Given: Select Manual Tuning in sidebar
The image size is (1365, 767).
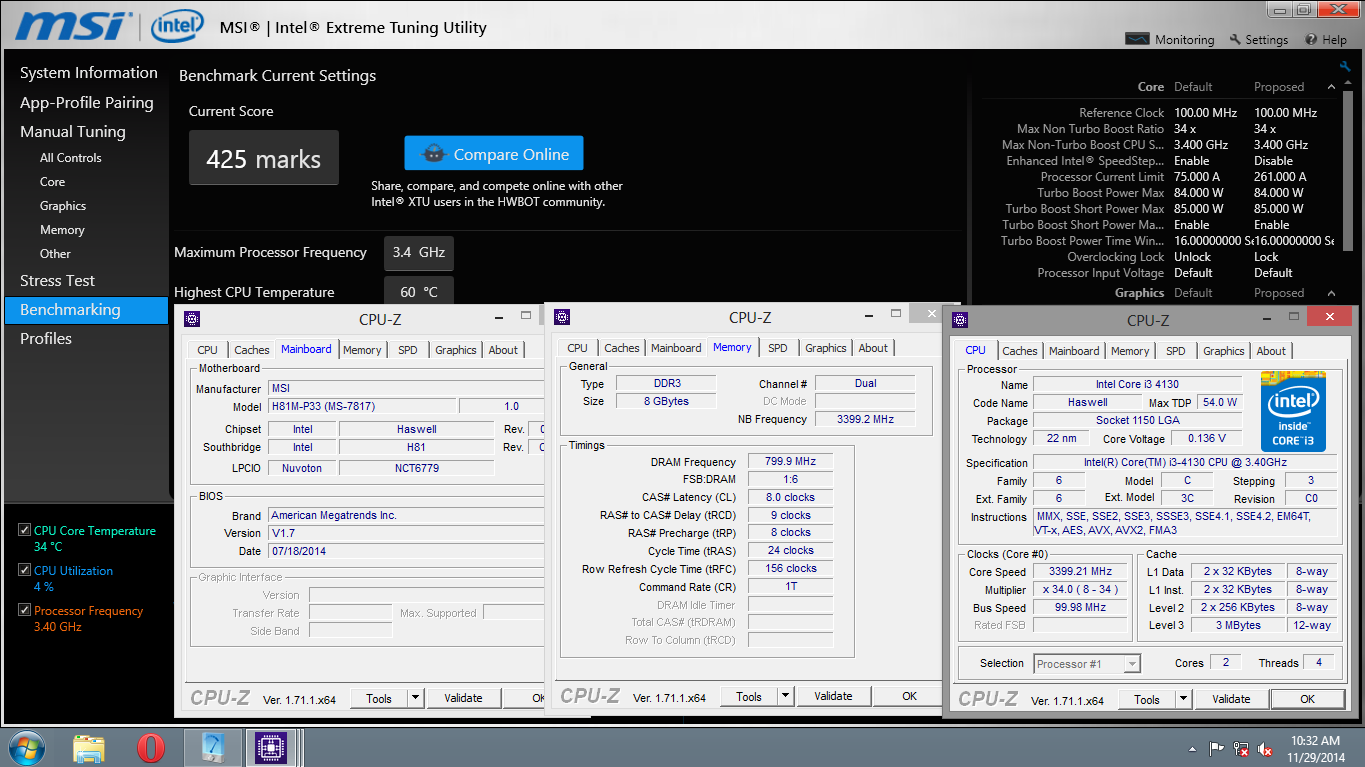Looking at the screenshot, I should pyautogui.click(x=73, y=131).
